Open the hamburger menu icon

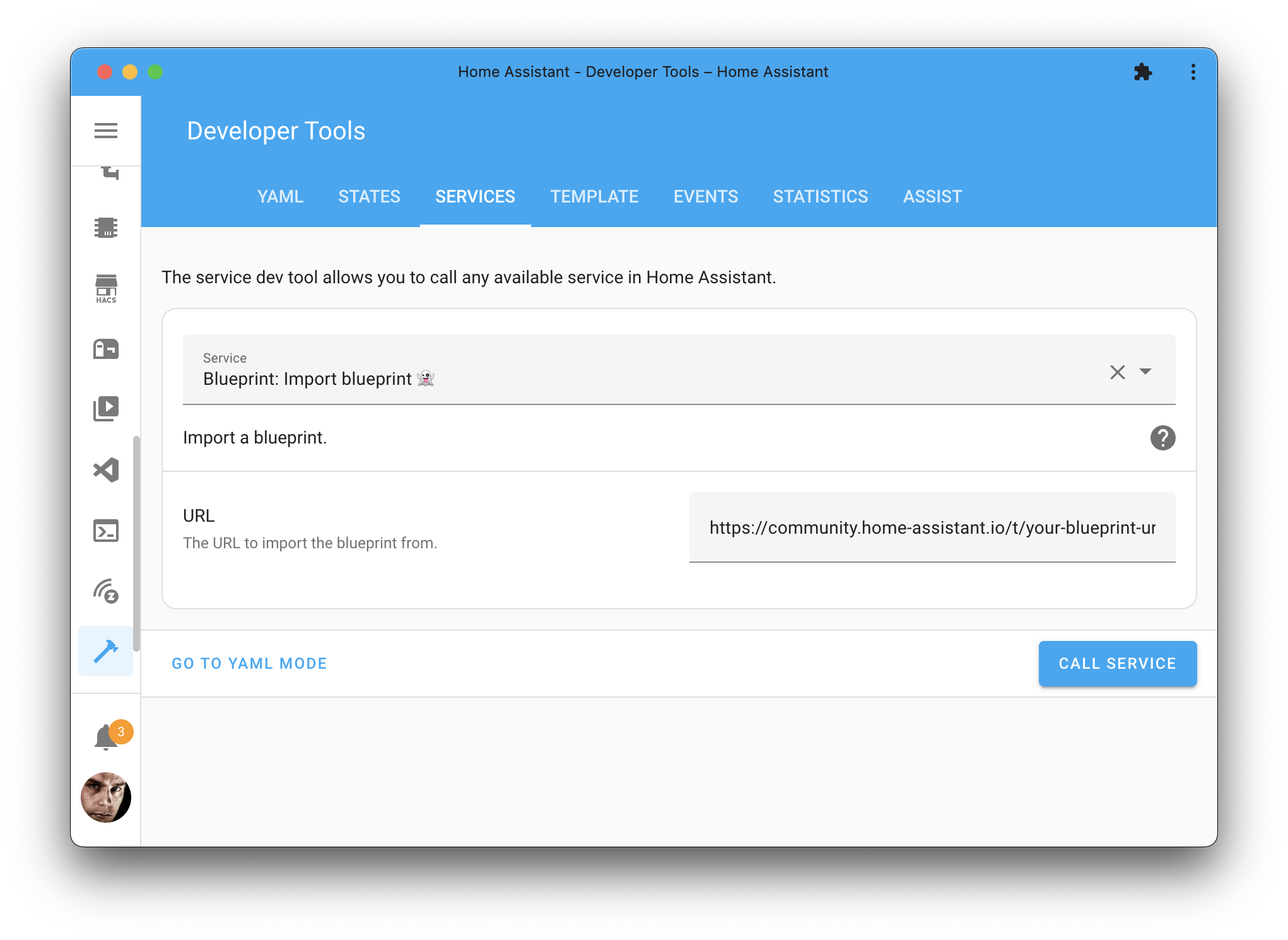(106, 130)
